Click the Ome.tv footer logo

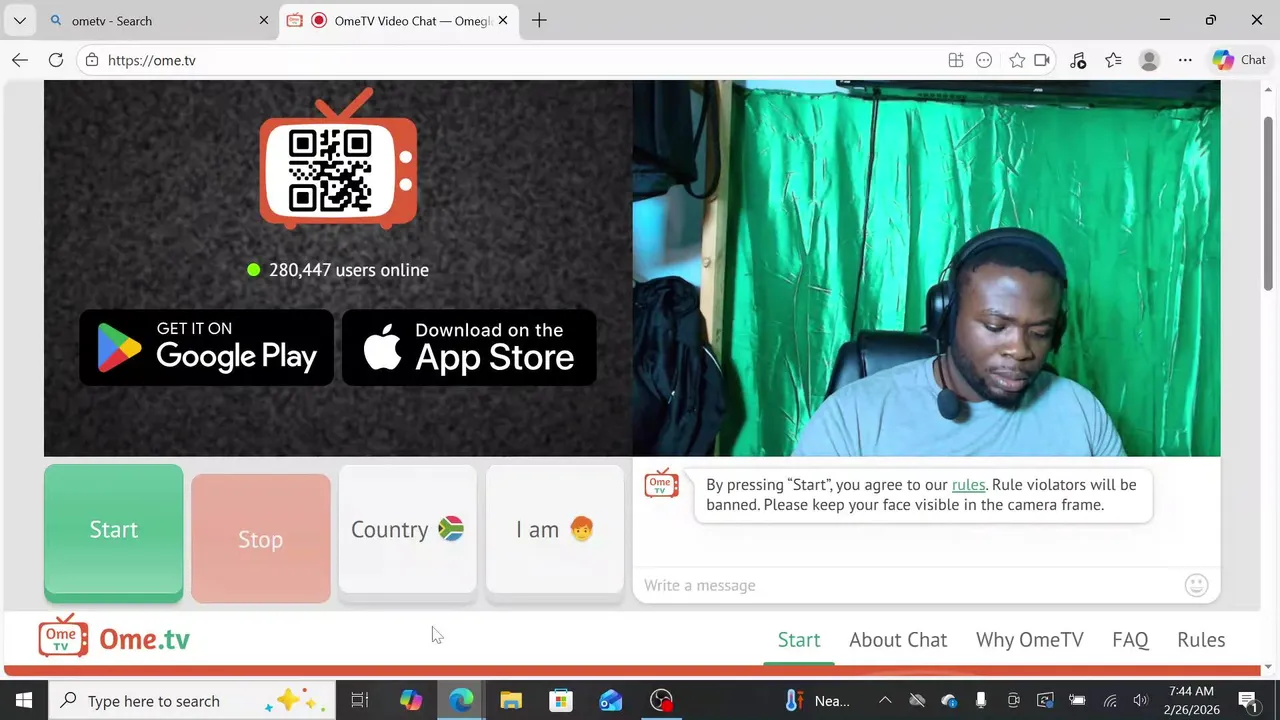click(114, 637)
